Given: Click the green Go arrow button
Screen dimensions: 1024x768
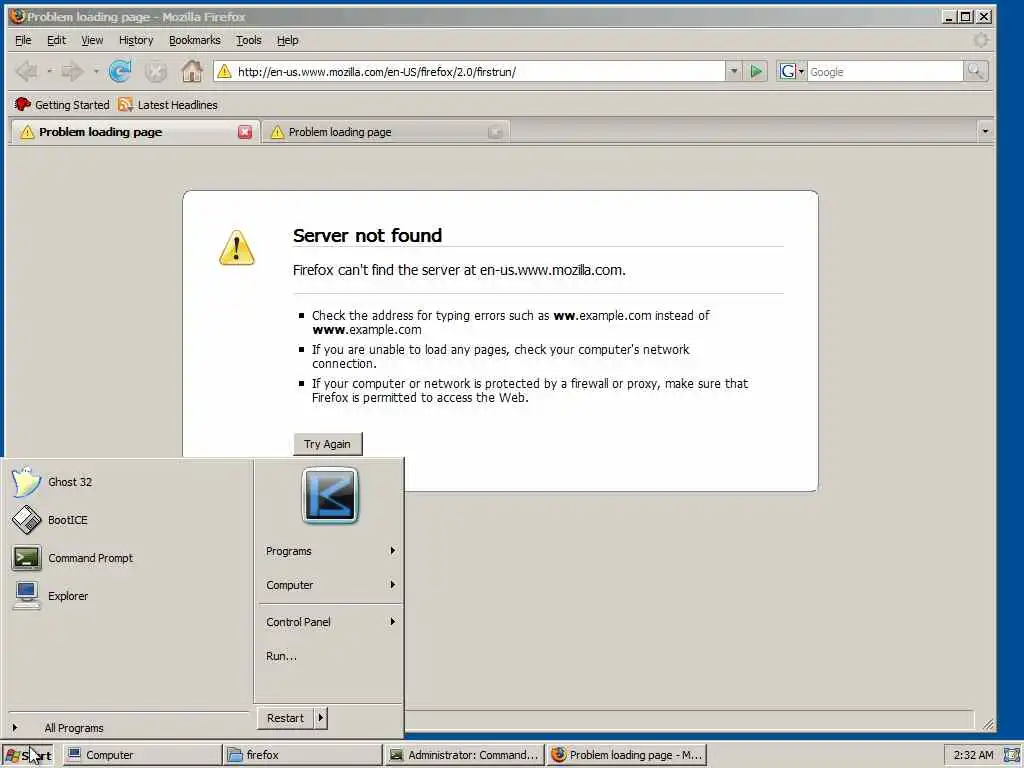Looking at the screenshot, I should 756,71.
